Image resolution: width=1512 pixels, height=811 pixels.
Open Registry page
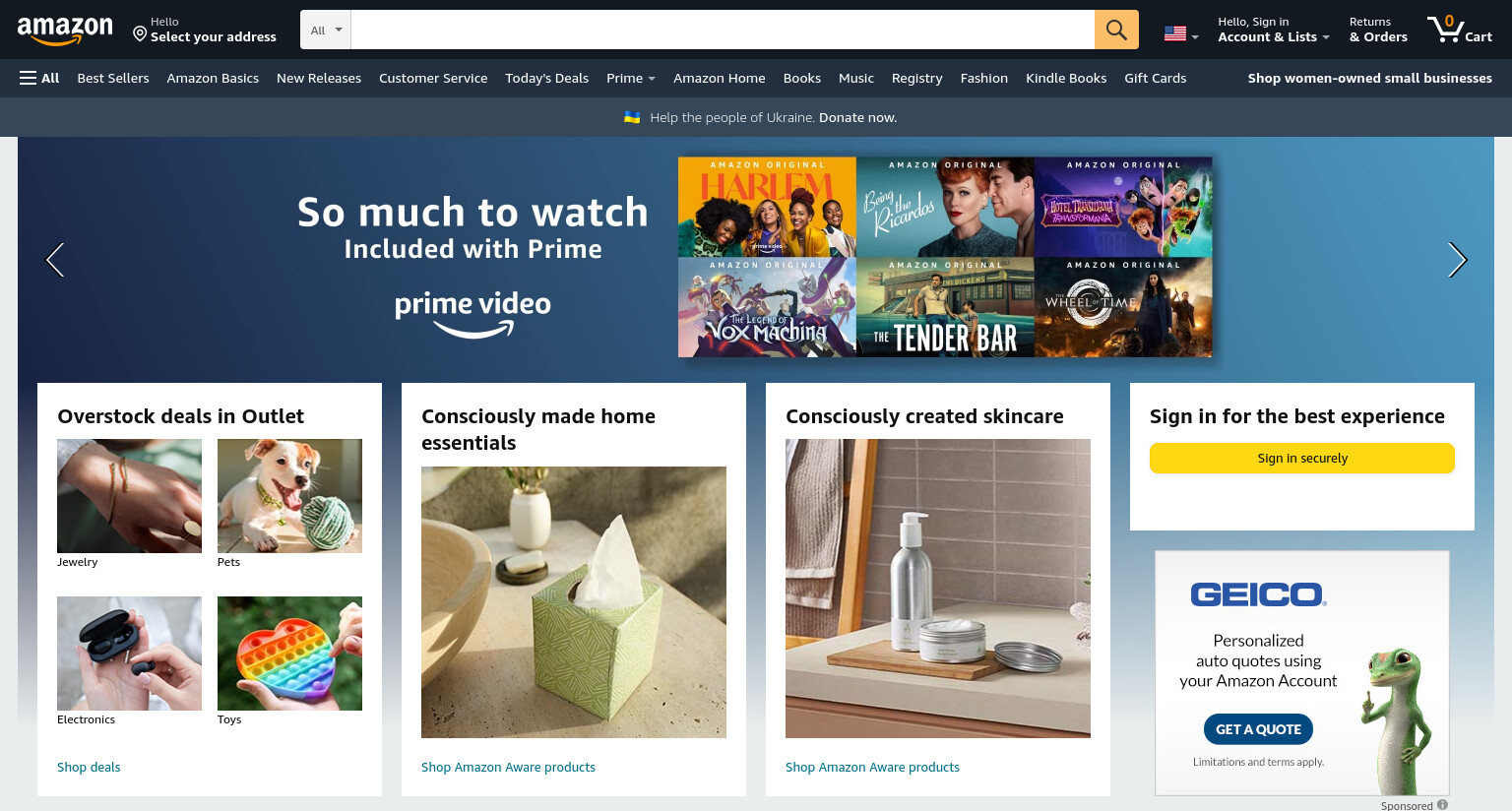(916, 78)
